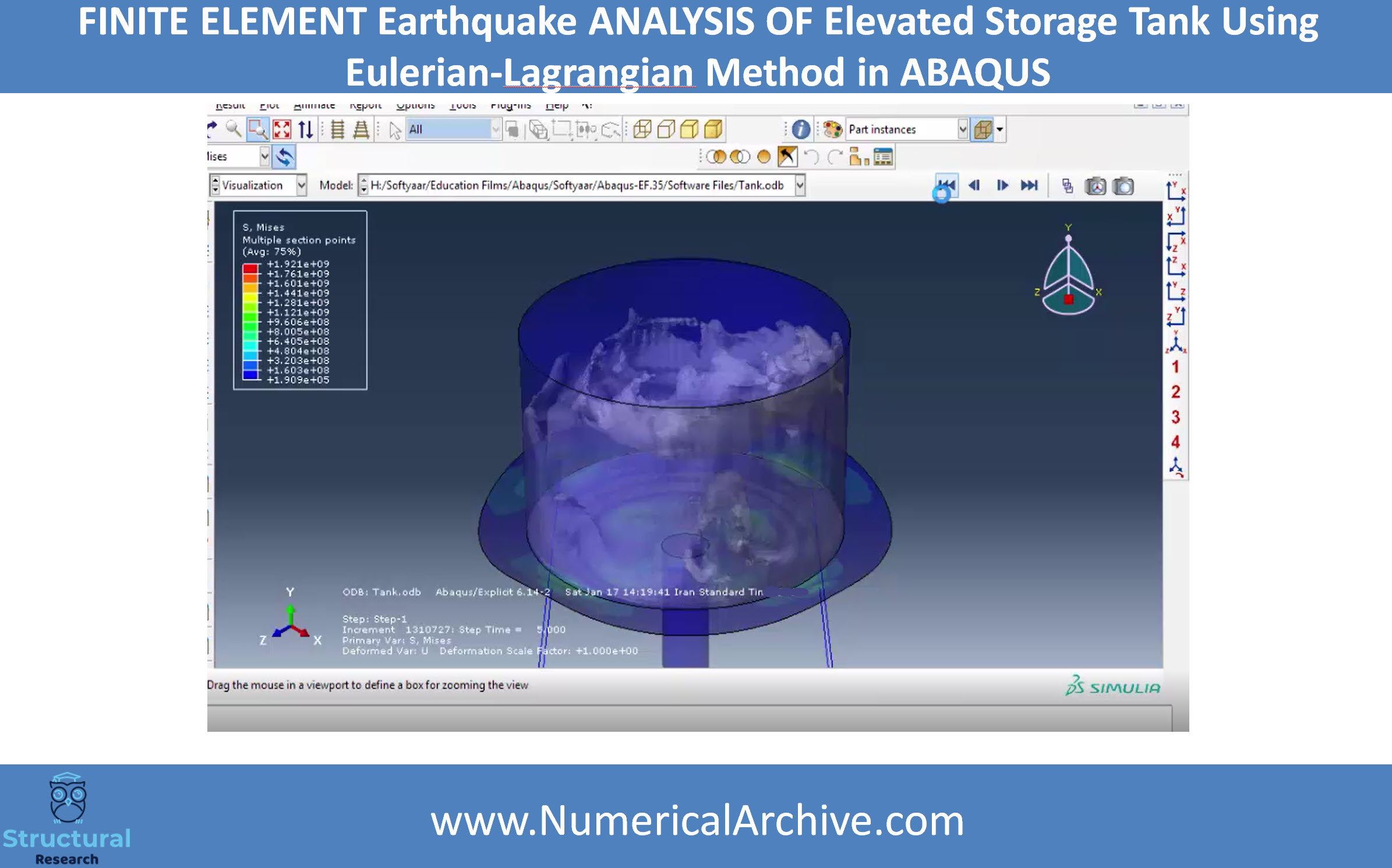Click the auto-fit view icon

tap(282, 129)
